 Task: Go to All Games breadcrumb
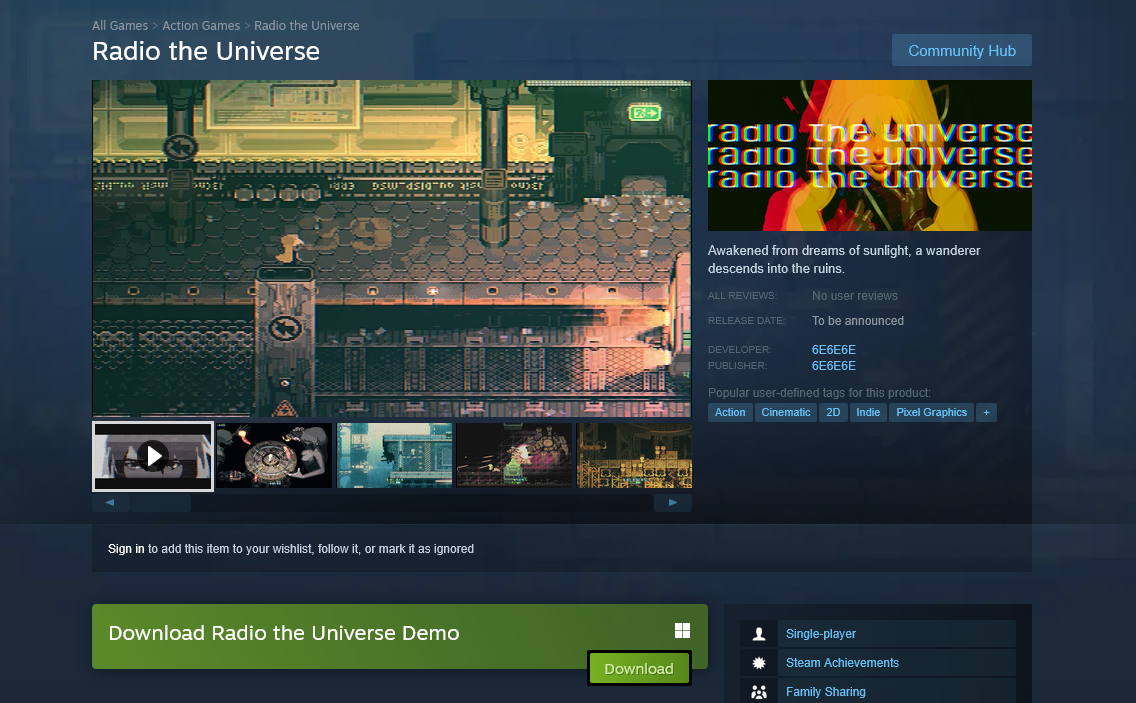coord(120,25)
